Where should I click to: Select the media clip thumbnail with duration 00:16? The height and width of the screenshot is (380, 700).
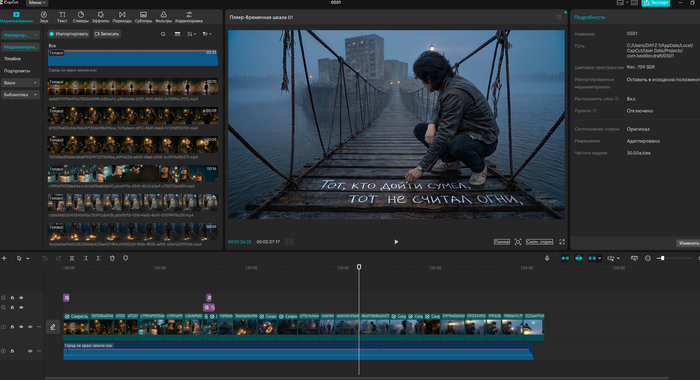point(133,174)
